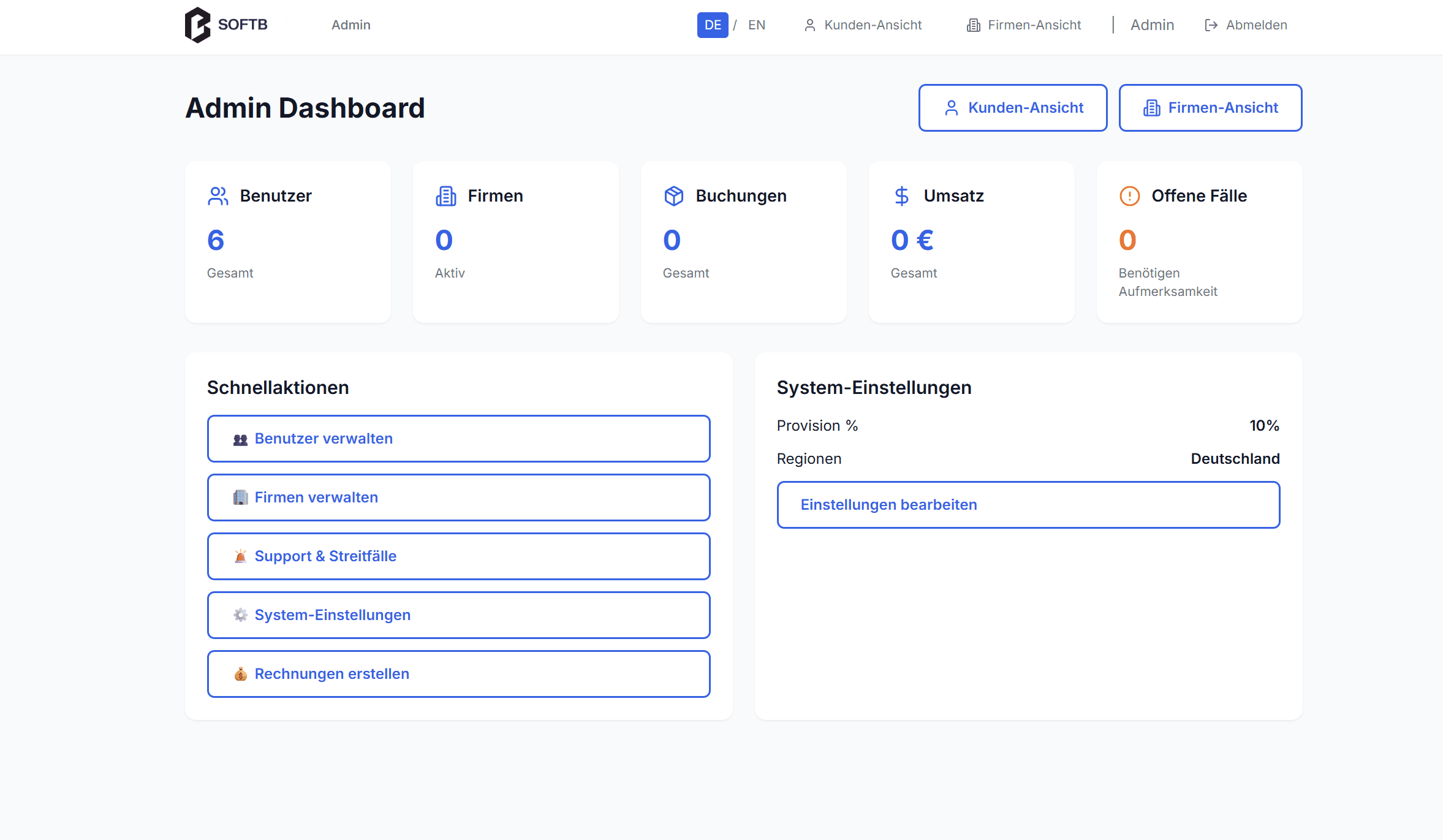This screenshot has width=1443, height=840.
Task: Click the Admin nav link beside logo
Action: coord(351,25)
